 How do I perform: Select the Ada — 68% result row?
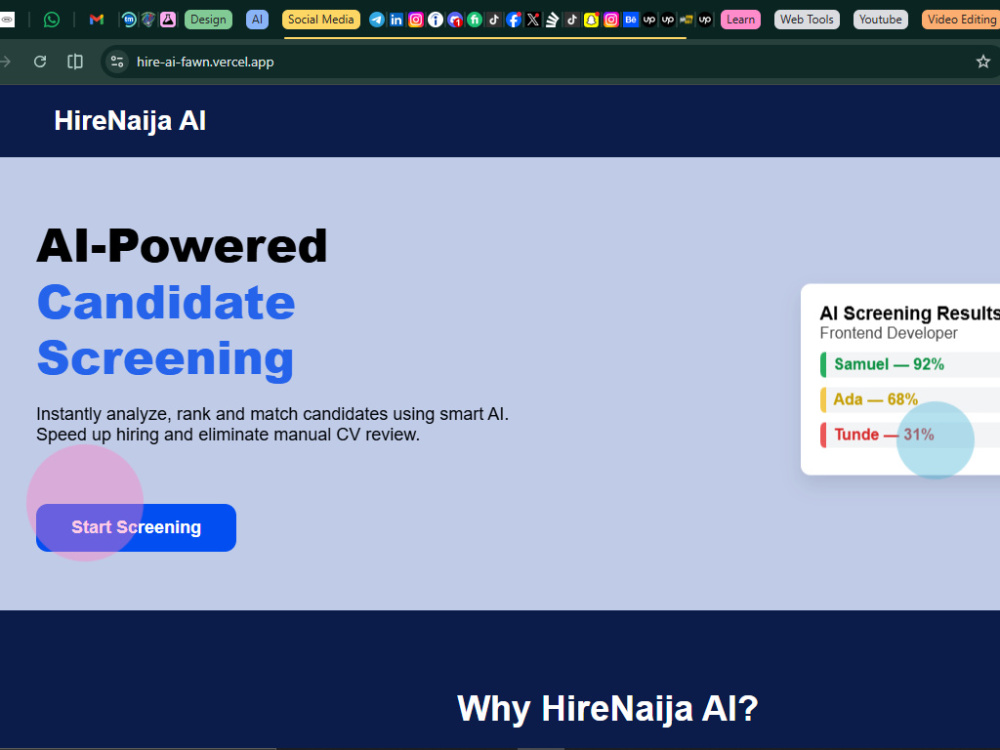910,399
